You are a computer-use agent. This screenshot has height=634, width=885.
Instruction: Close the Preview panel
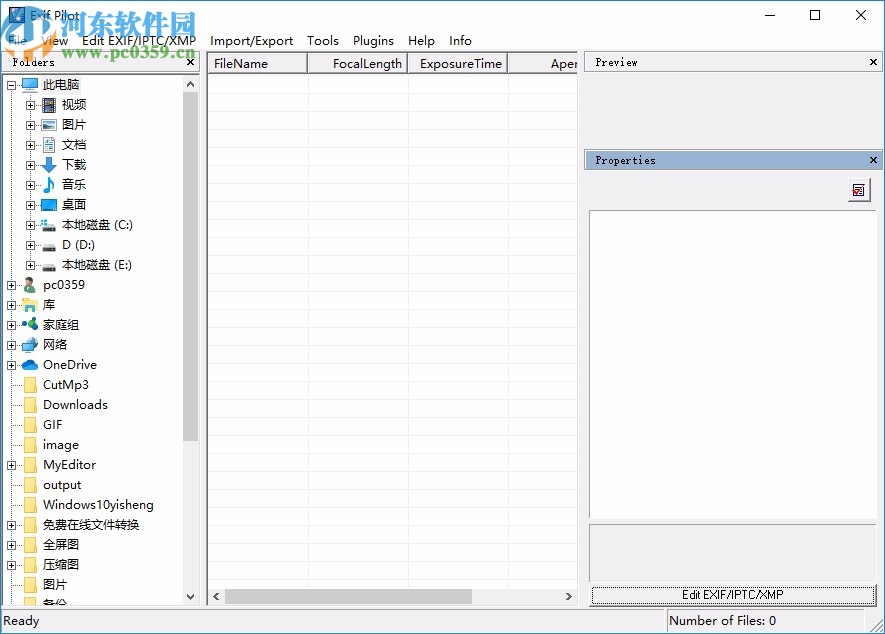click(871, 61)
